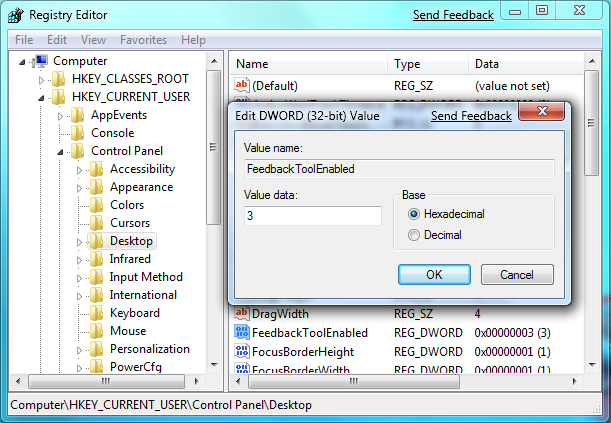Click the FocusBorderHeight DWORD icon
This screenshot has height=423, width=611.
242,351
